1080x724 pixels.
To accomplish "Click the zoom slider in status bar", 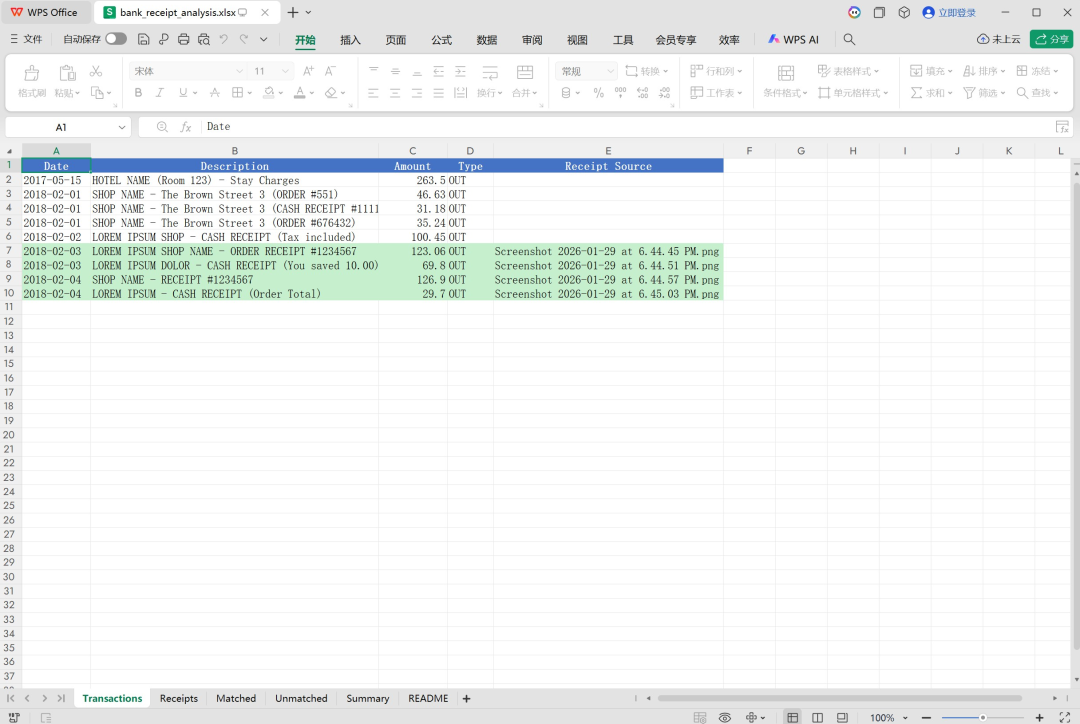I will click(x=982, y=717).
